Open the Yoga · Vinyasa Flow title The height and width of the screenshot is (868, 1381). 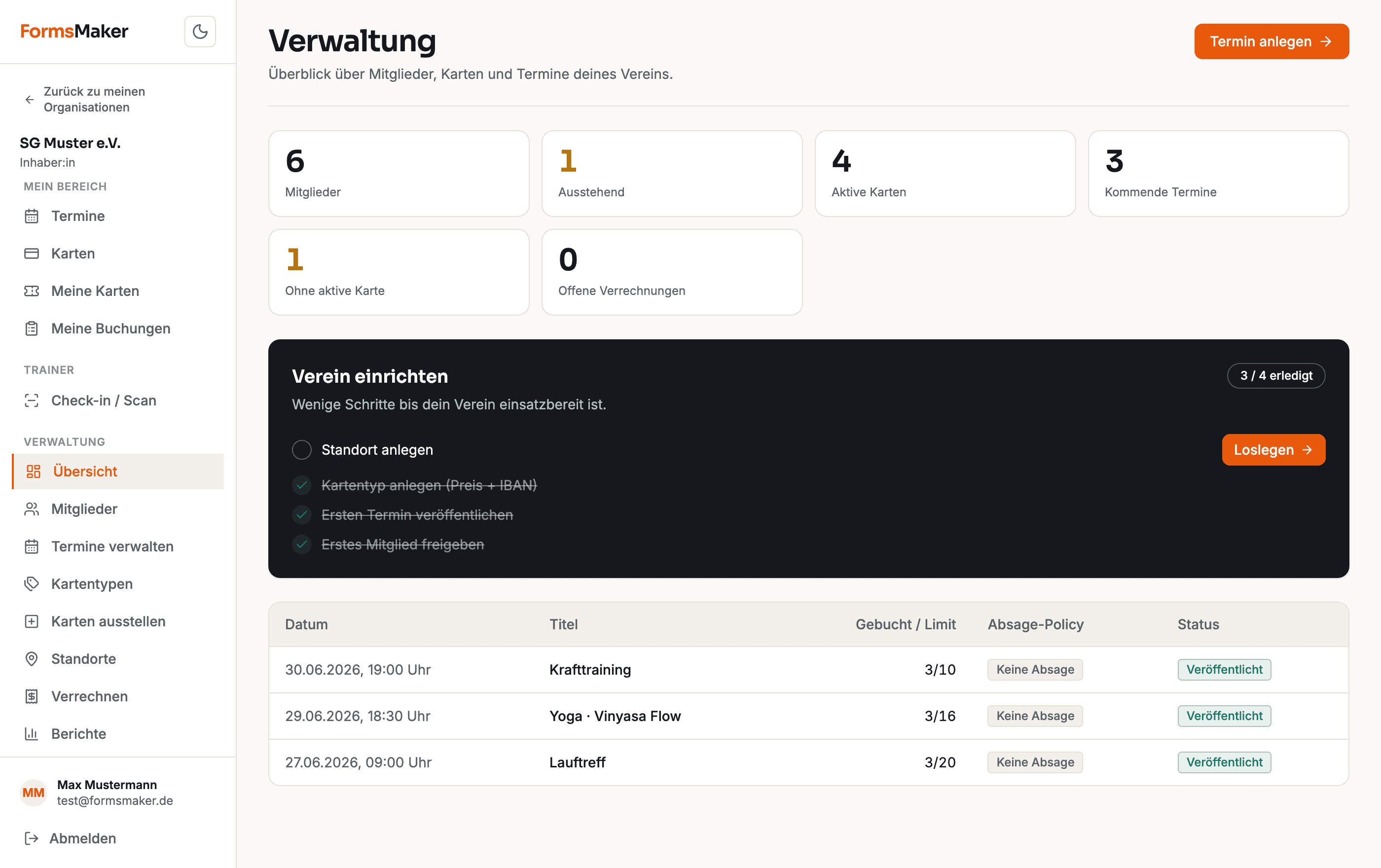tap(615, 716)
